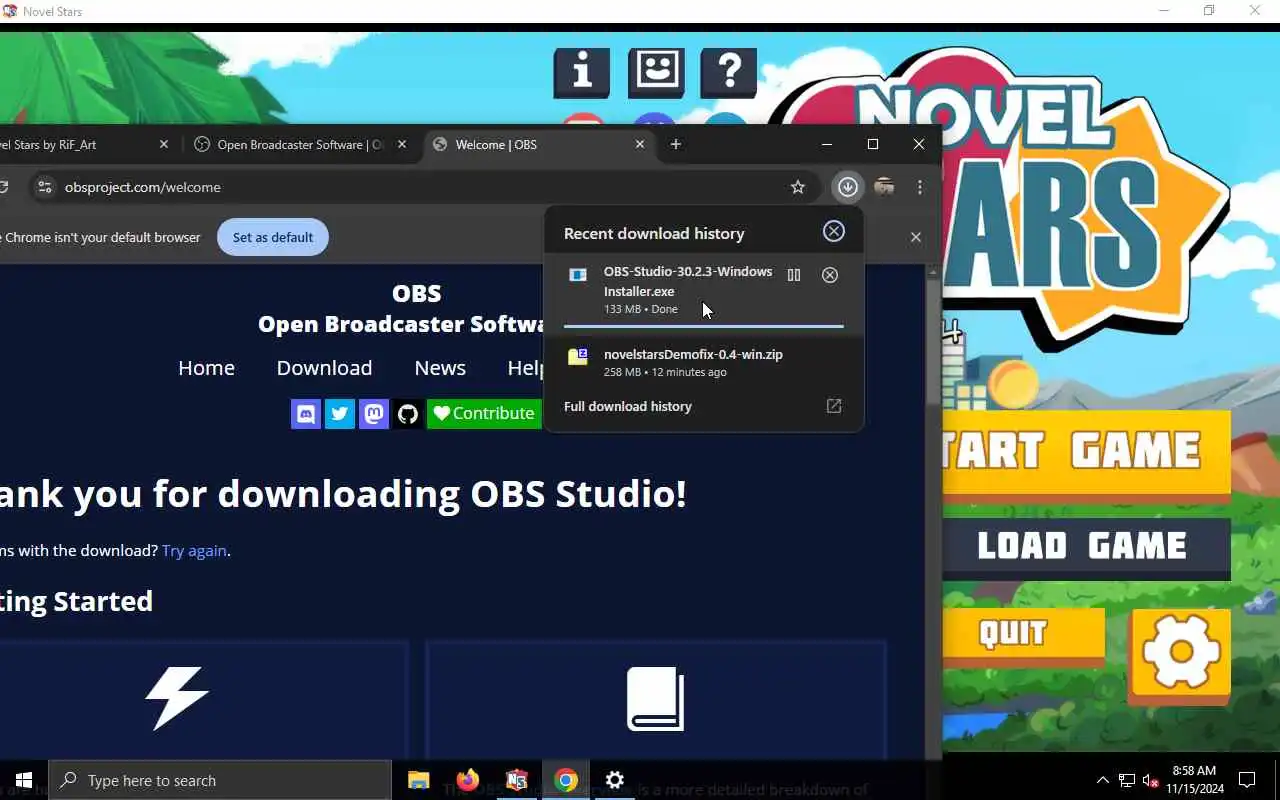Click the Type here to search box

pyautogui.click(x=220, y=780)
